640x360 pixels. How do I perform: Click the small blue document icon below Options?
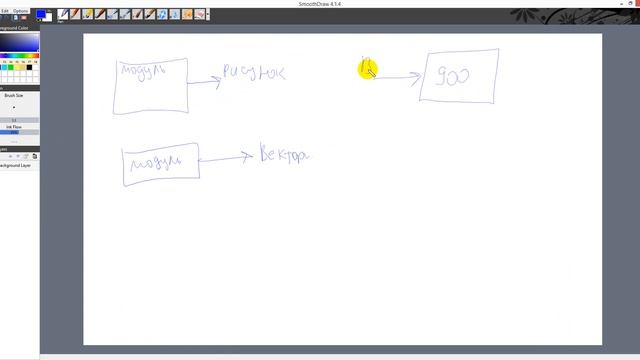[x=16, y=18]
